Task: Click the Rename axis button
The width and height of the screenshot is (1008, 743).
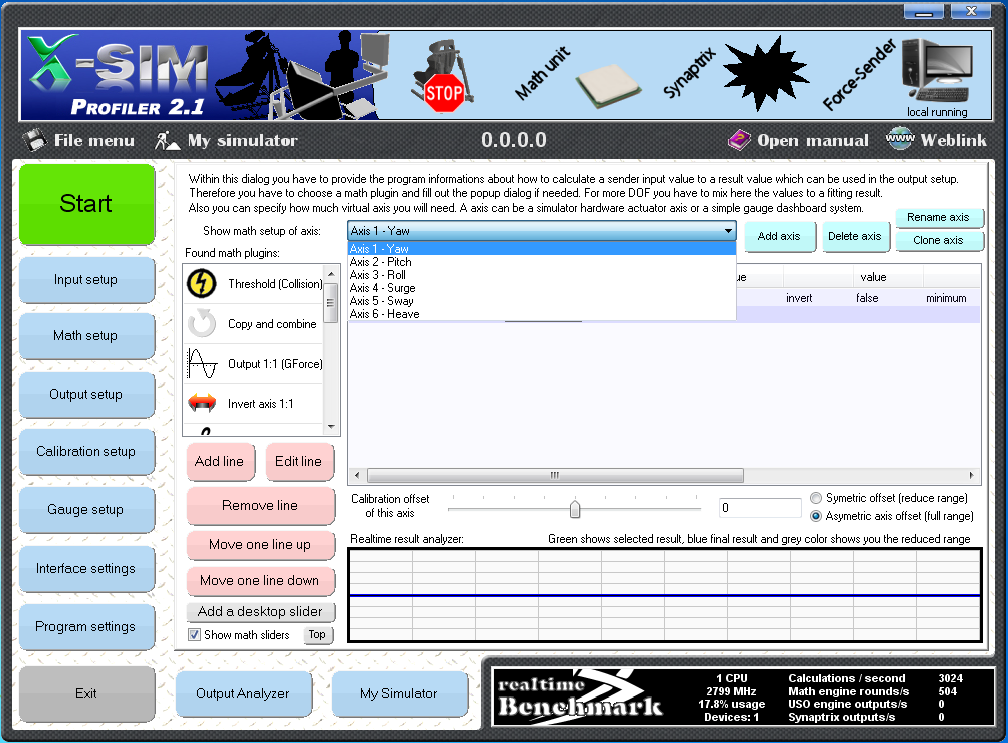Action: 939,217
